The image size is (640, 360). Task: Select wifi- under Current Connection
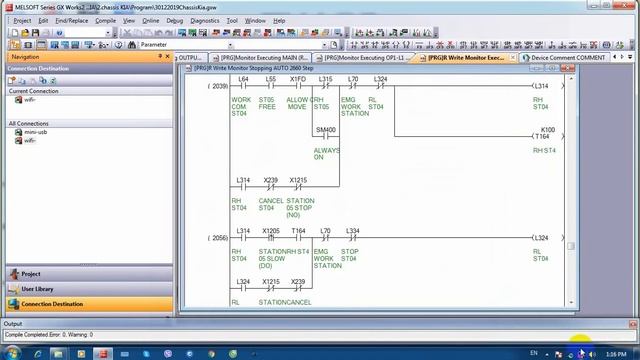tap(29, 100)
